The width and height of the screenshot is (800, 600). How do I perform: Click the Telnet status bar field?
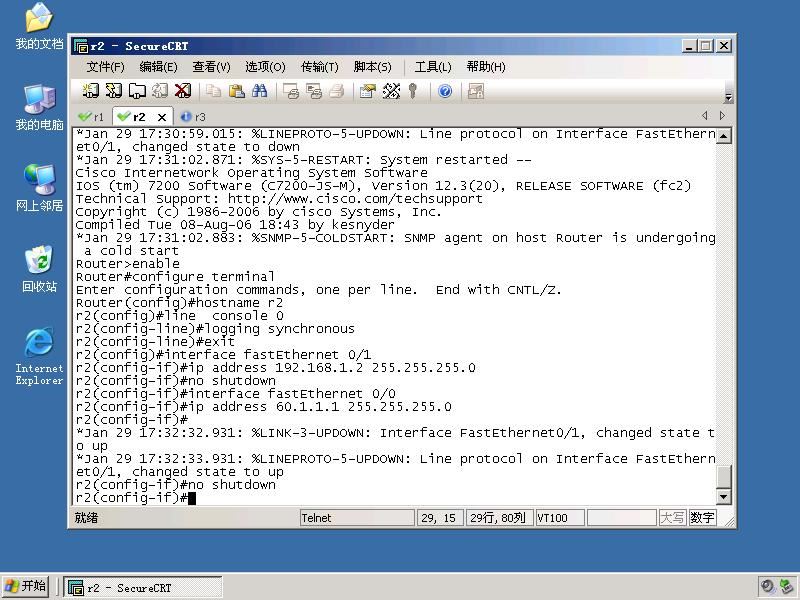357,518
